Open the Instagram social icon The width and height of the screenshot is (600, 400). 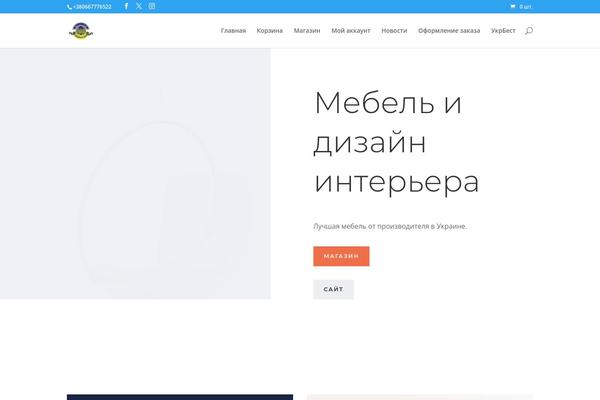152,6
